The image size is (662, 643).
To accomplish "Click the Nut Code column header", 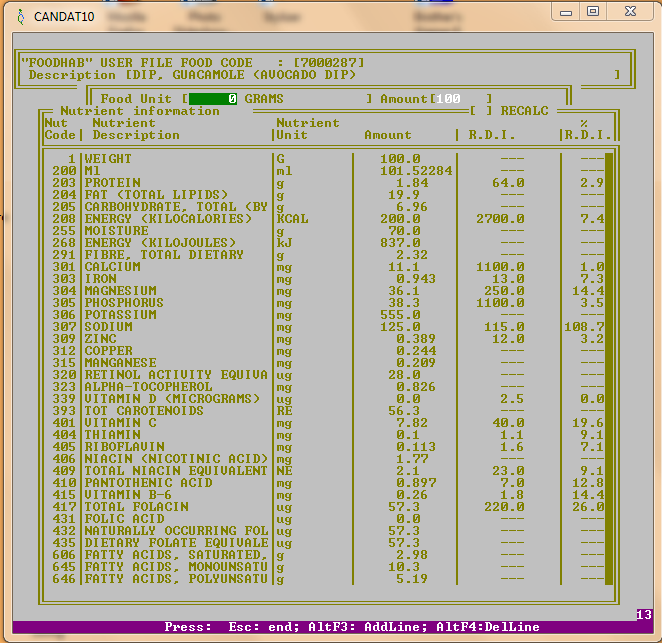I will tap(58, 129).
